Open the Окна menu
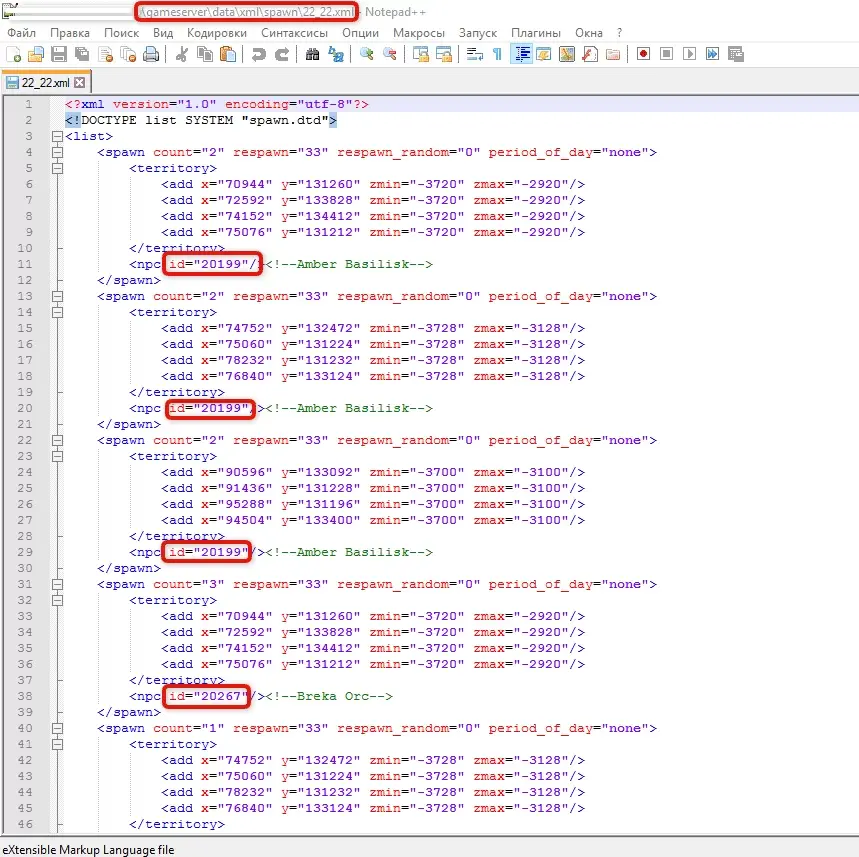The height and width of the screenshot is (857, 859). (588, 33)
